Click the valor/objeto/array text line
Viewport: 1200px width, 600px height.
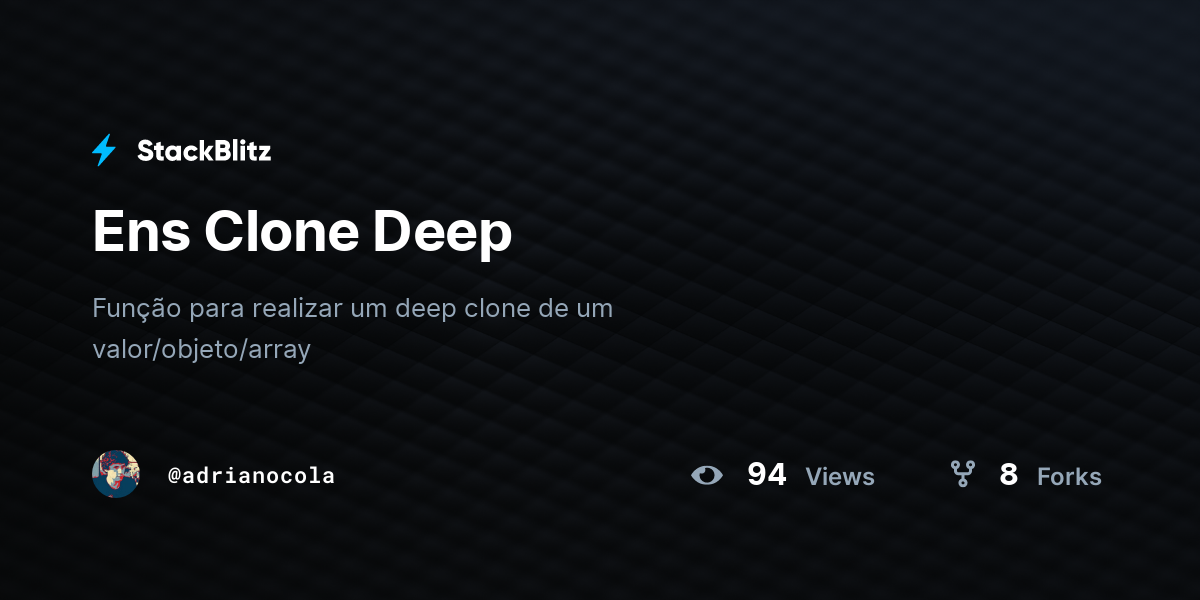click(x=202, y=351)
